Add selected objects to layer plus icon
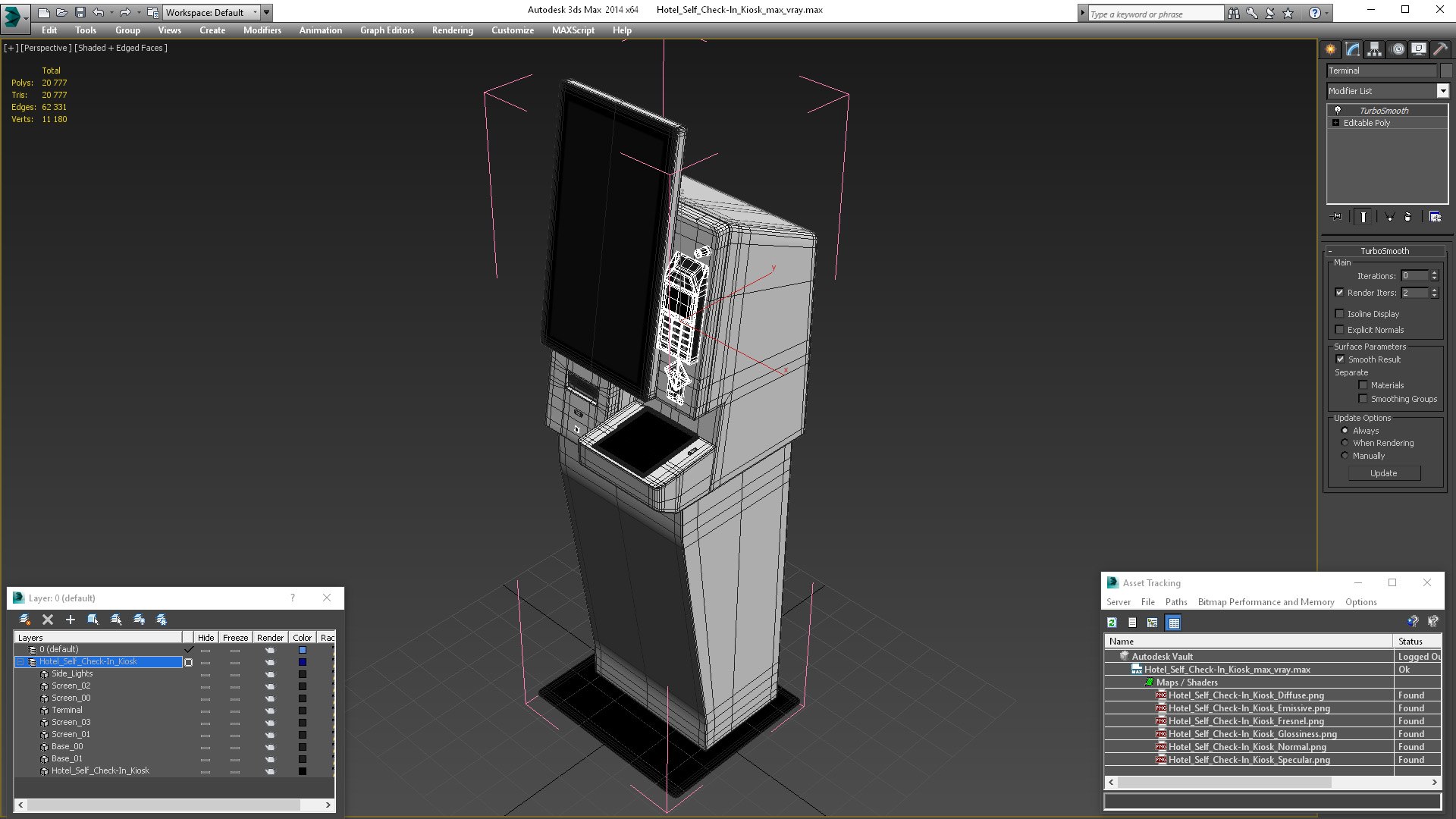This screenshot has width=1456, height=819. (71, 620)
